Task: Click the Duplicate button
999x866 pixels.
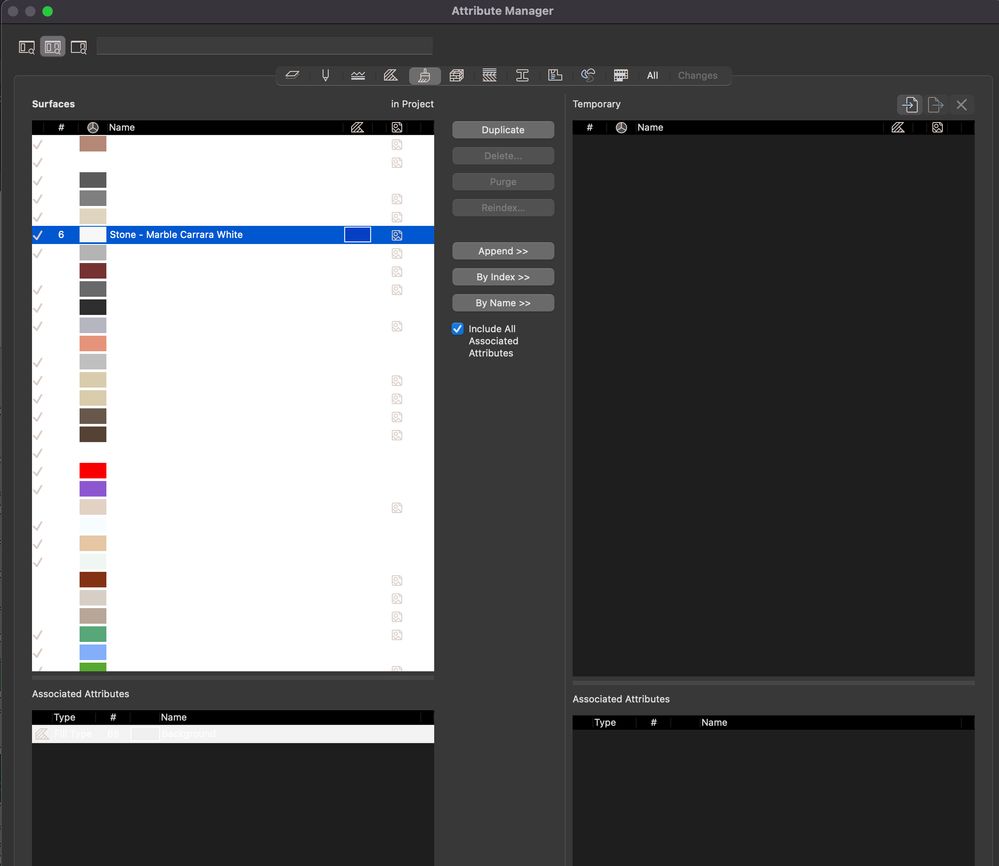Action: [503, 129]
